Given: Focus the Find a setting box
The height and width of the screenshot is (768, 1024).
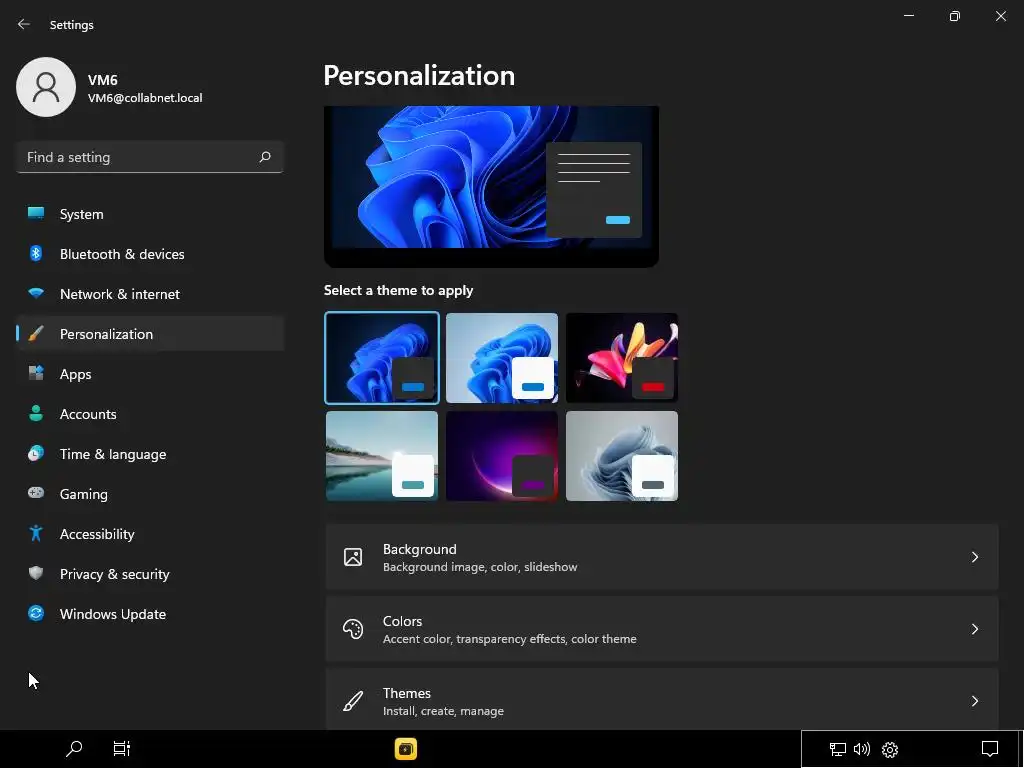Looking at the screenshot, I should pos(150,157).
